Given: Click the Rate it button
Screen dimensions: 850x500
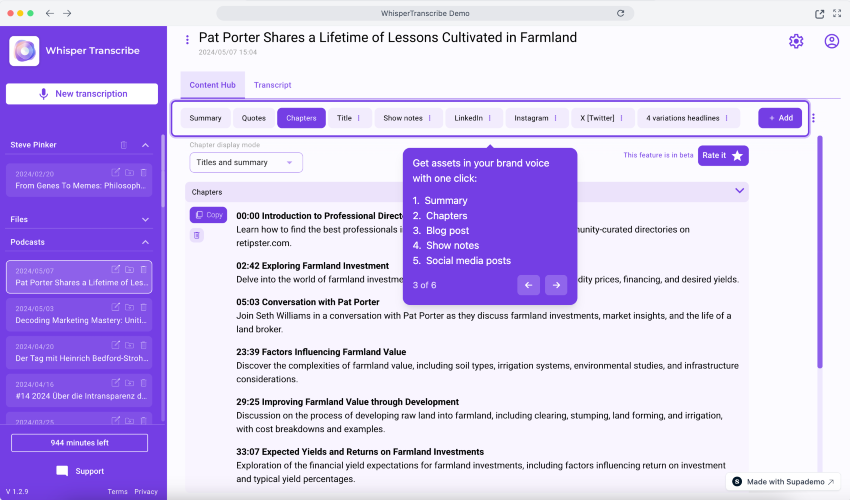Looking at the screenshot, I should (723, 156).
